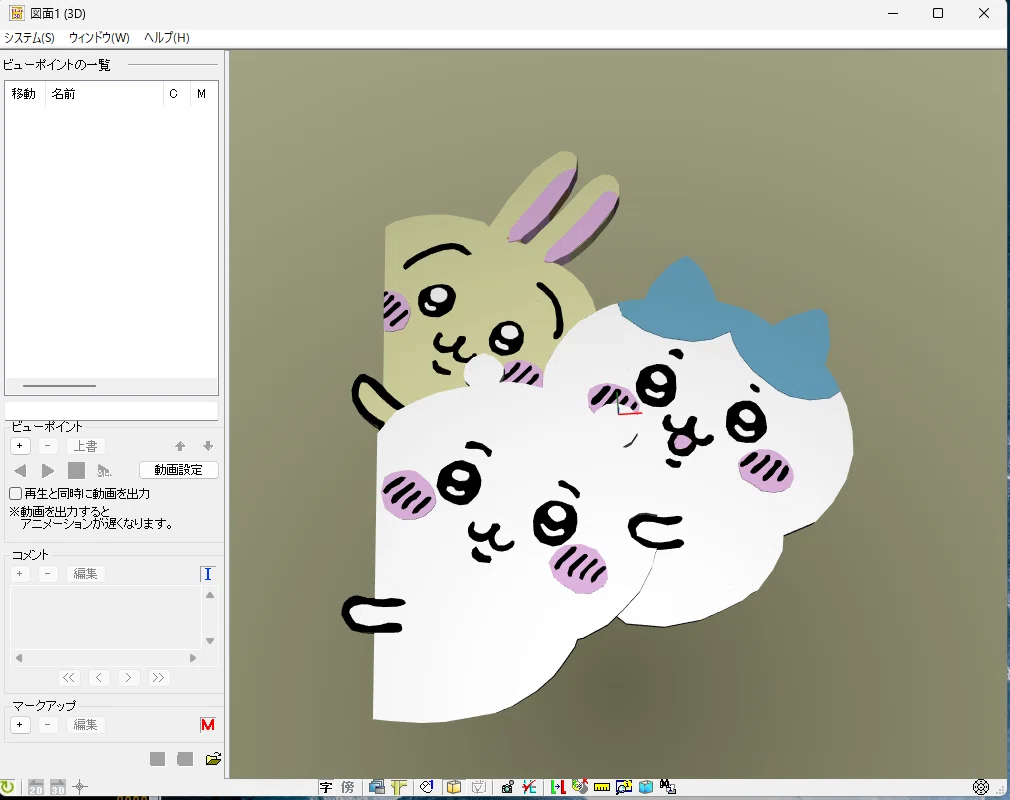This screenshot has width=1010, height=800.
Task: Click the 3D view icon in status bar
Action: click(x=58, y=786)
